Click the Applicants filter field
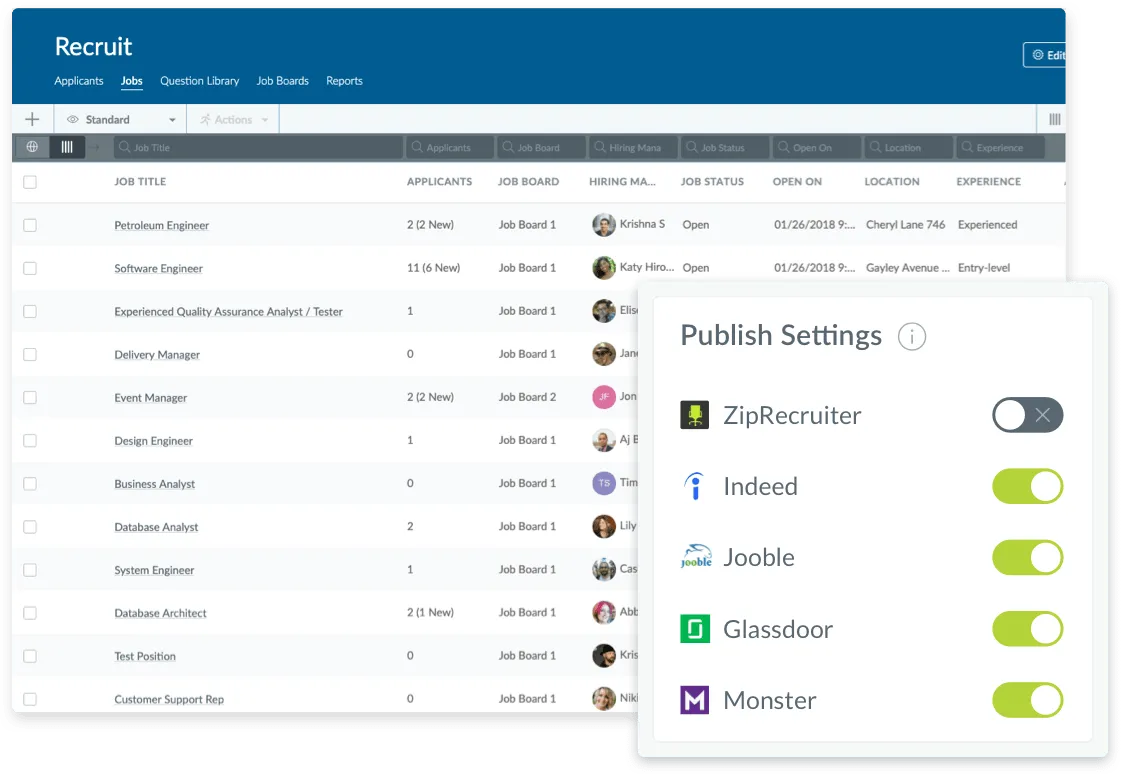 tap(451, 147)
